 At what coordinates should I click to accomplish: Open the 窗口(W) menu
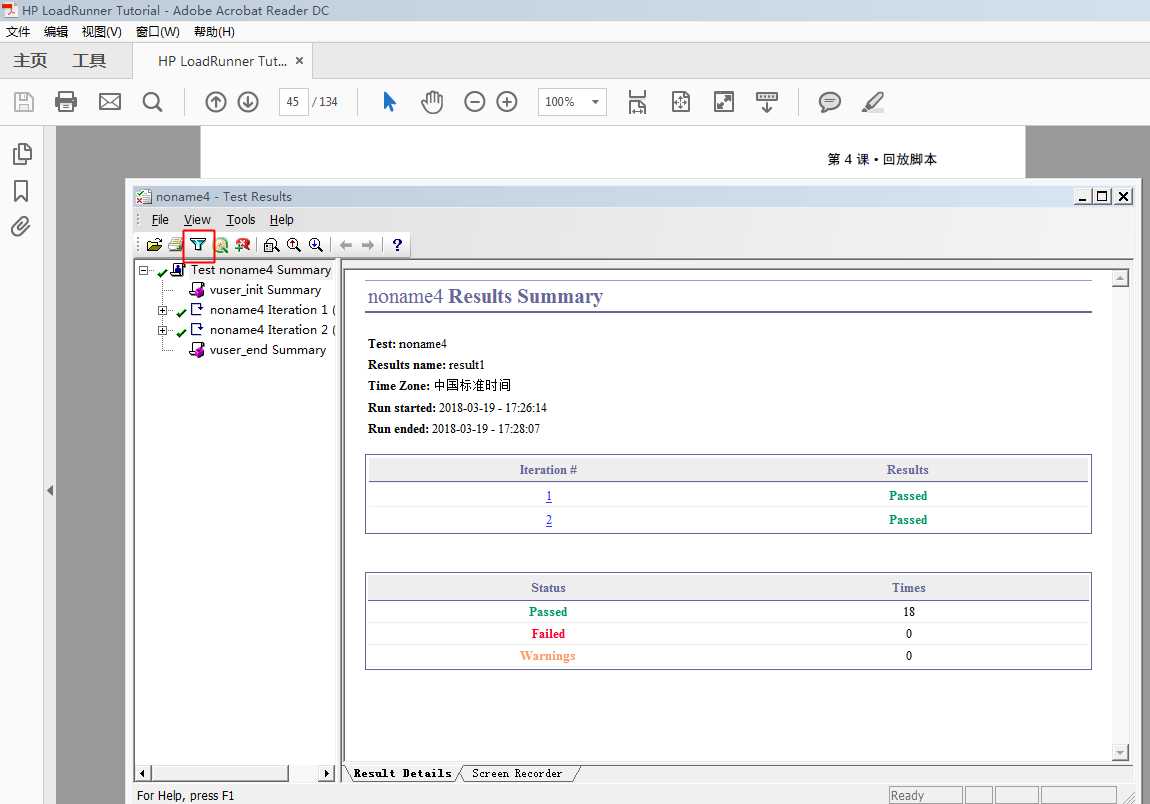(158, 32)
